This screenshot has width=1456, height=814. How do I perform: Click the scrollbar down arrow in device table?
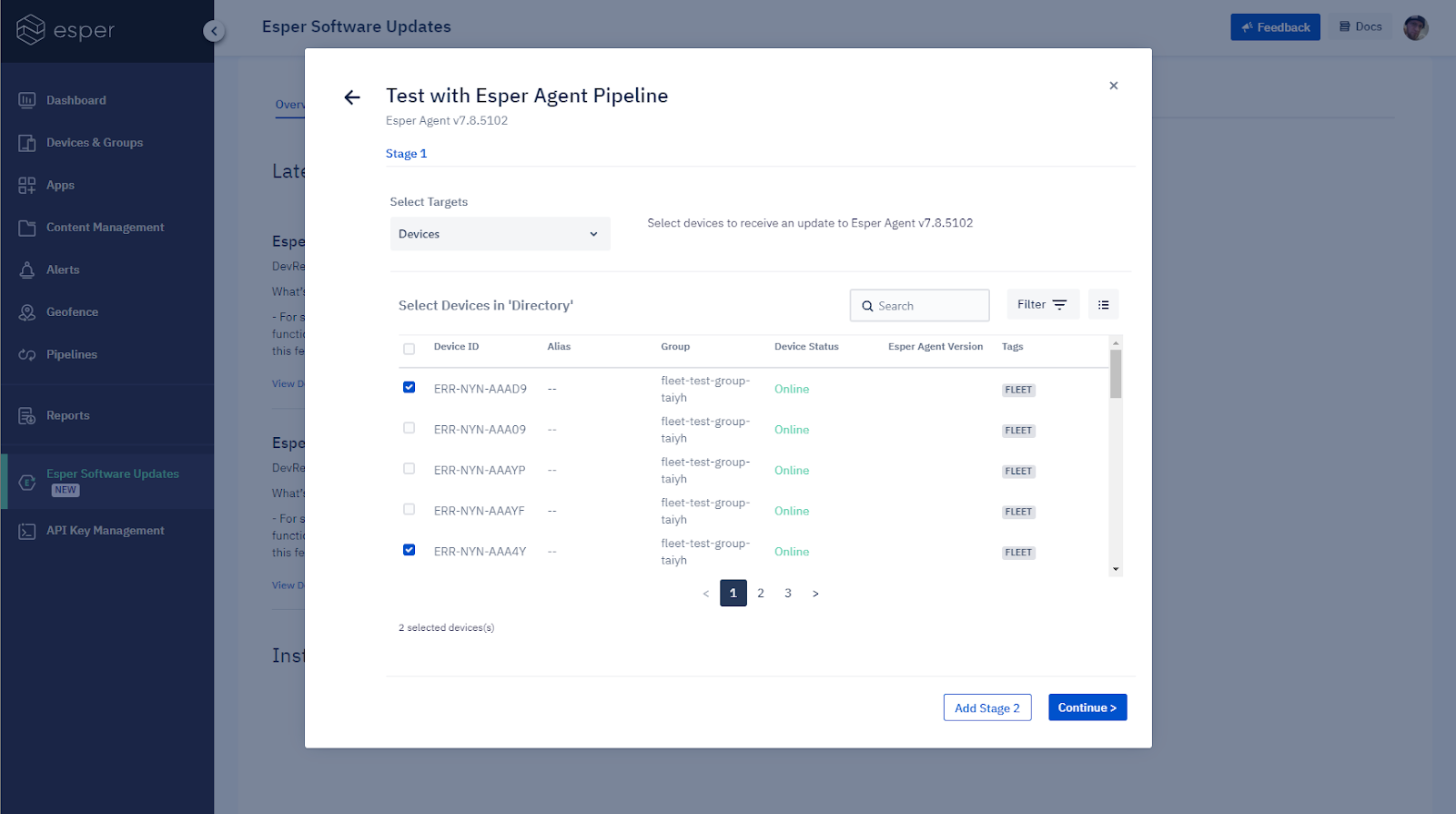pos(1116,570)
